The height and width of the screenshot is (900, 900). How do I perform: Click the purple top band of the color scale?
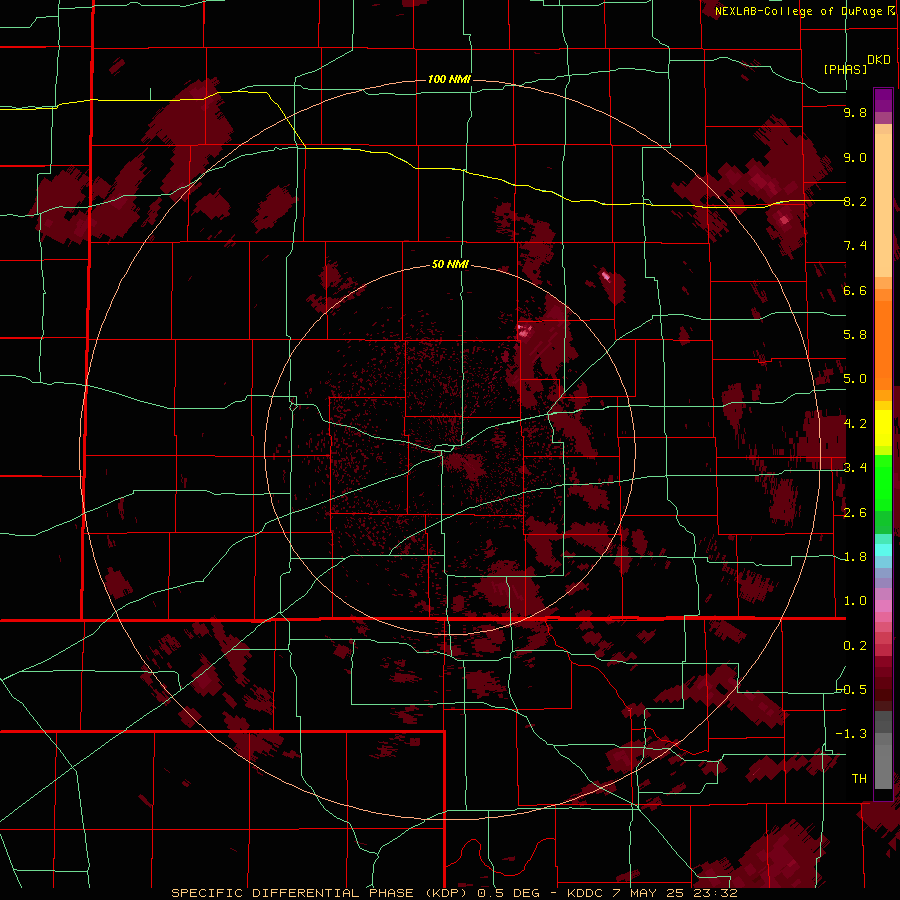pyautogui.click(x=883, y=100)
